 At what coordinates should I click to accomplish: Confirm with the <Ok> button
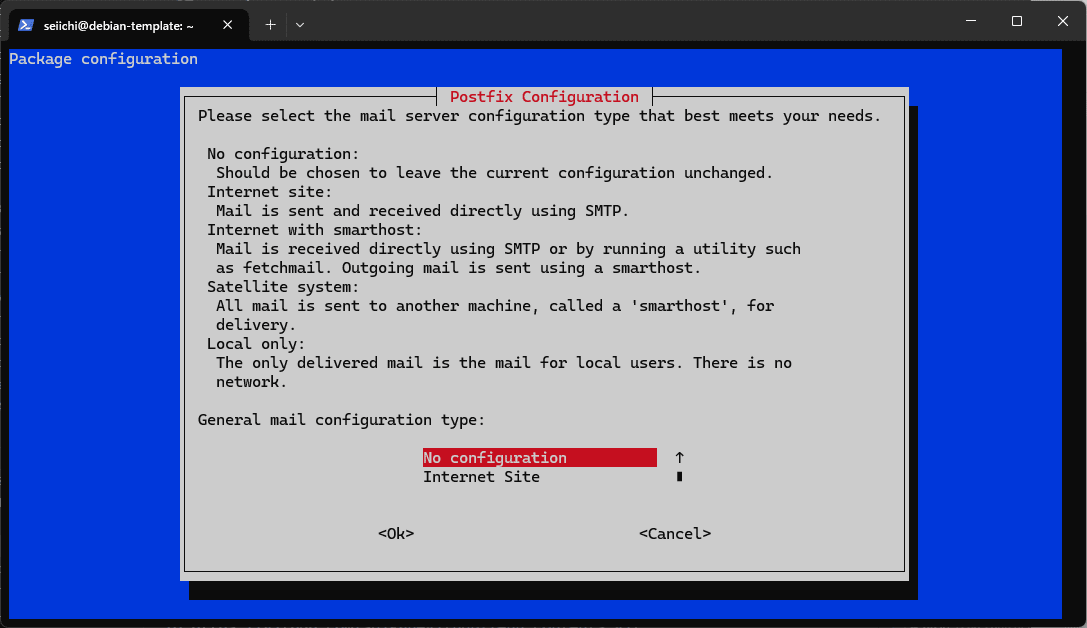396,534
